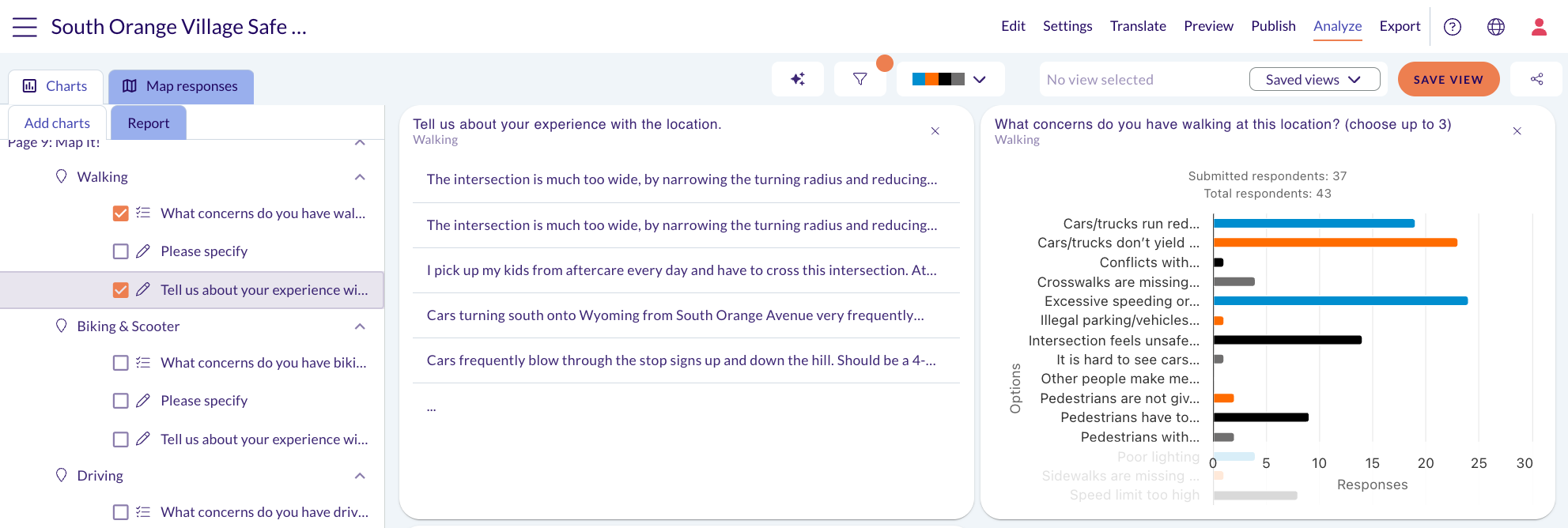
Task: Open the language globe icon
Action: (x=1496, y=27)
